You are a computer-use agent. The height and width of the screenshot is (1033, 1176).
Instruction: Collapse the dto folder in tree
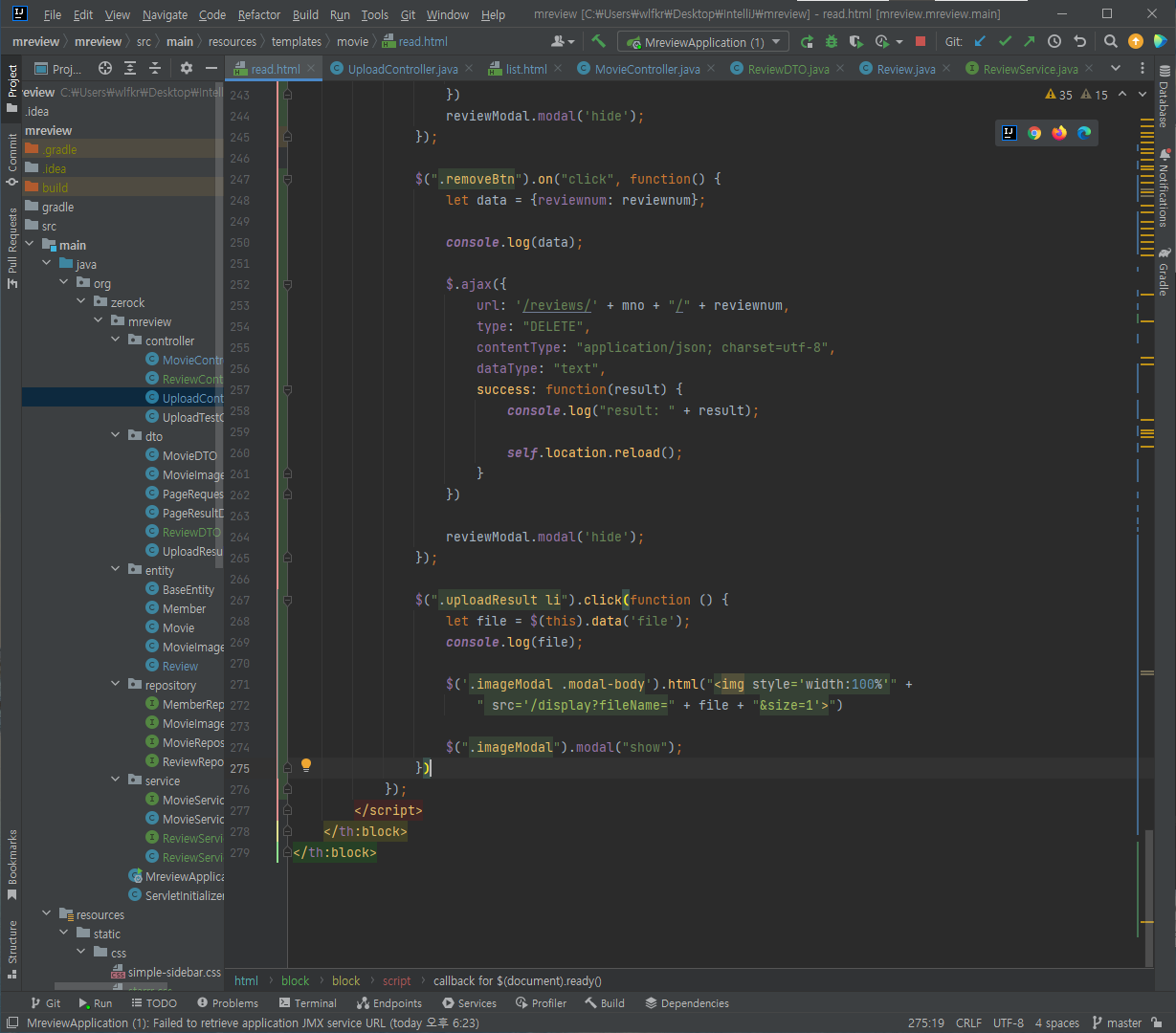point(117,436)
